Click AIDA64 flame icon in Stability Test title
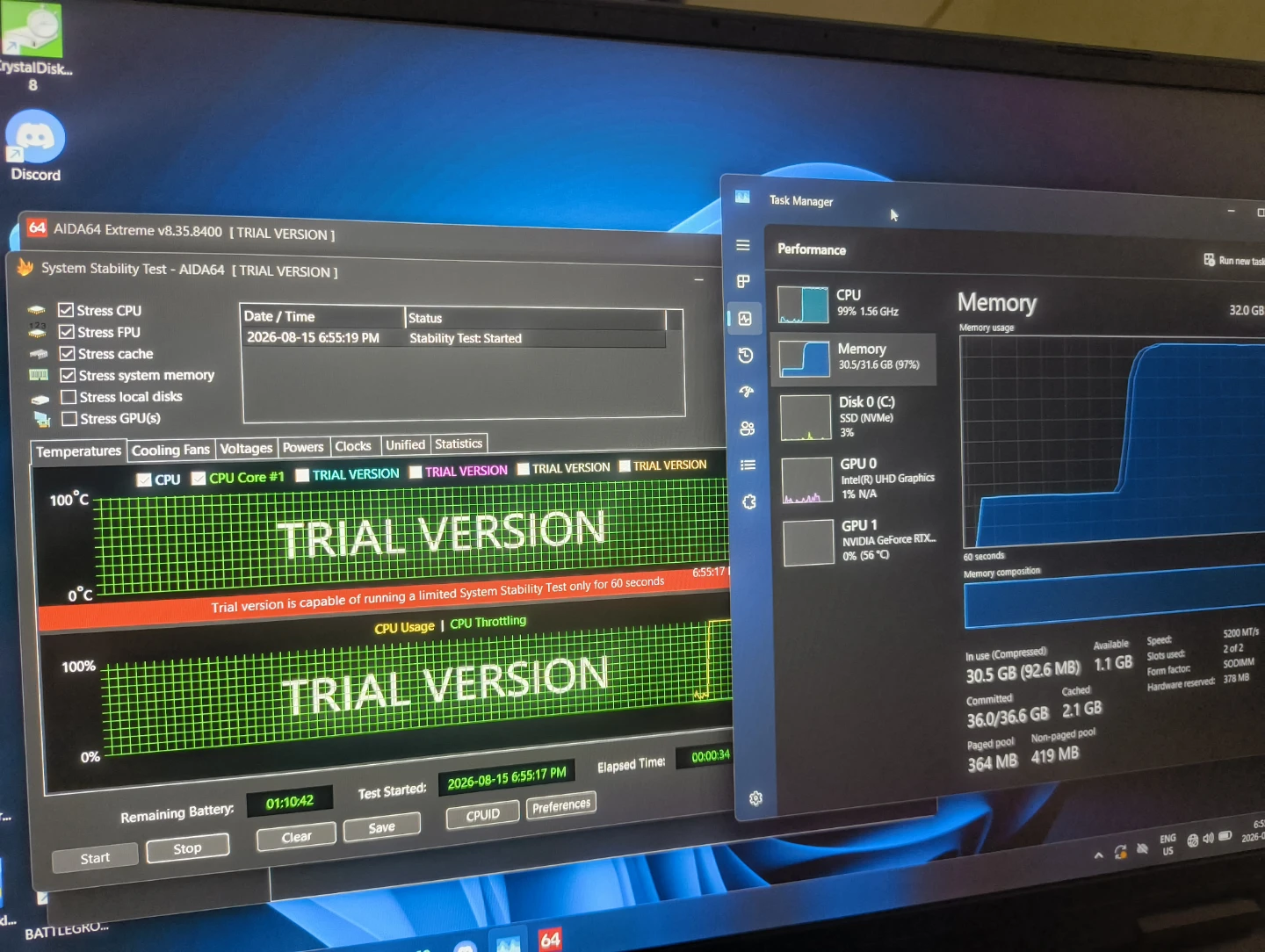The image size is (1265, 952). [x=25, y=267]
